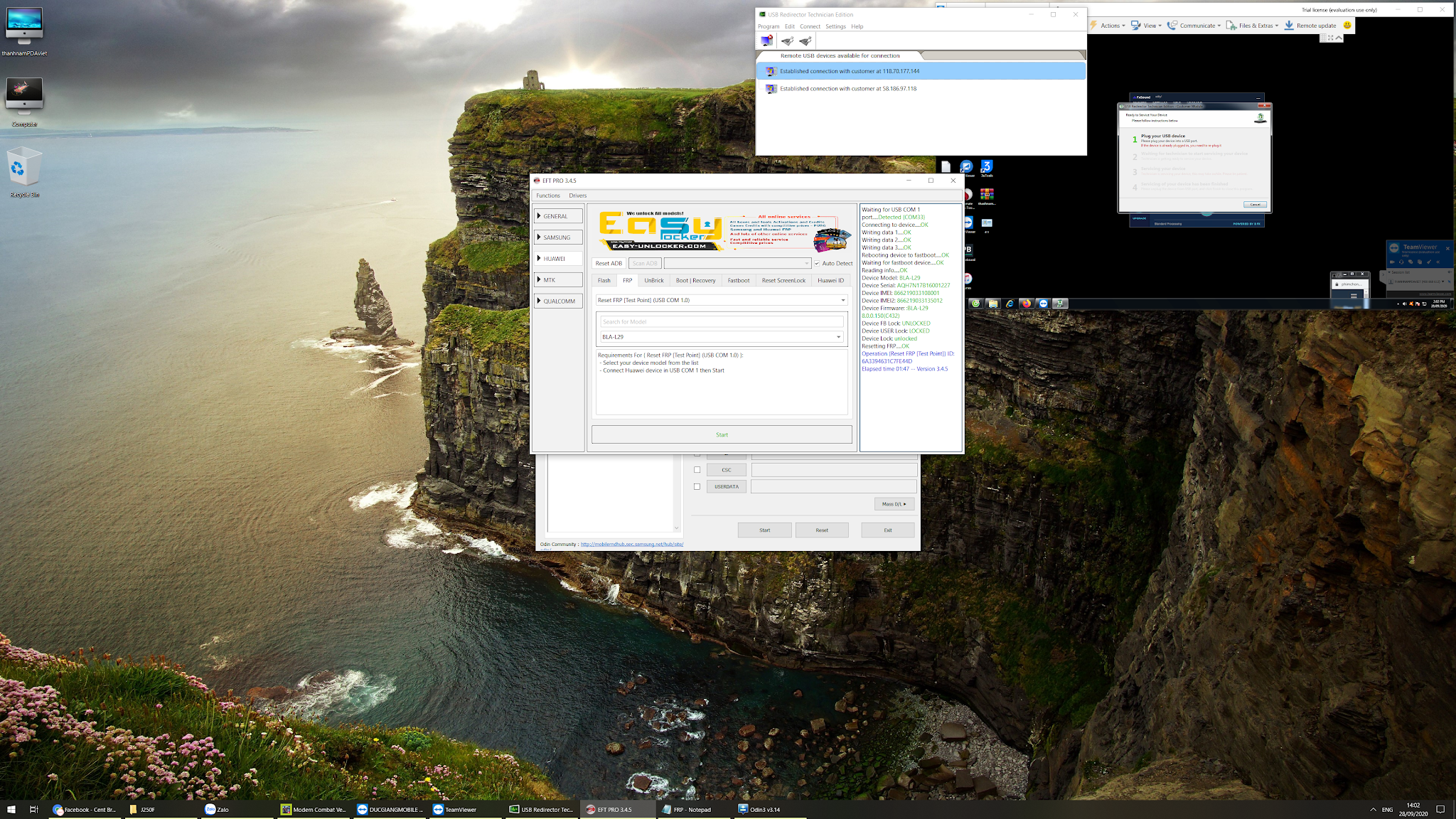The height and width of the screenshot is (819, 1456).
Task: Open the Windows Start menu
Action: coord(11,809)
